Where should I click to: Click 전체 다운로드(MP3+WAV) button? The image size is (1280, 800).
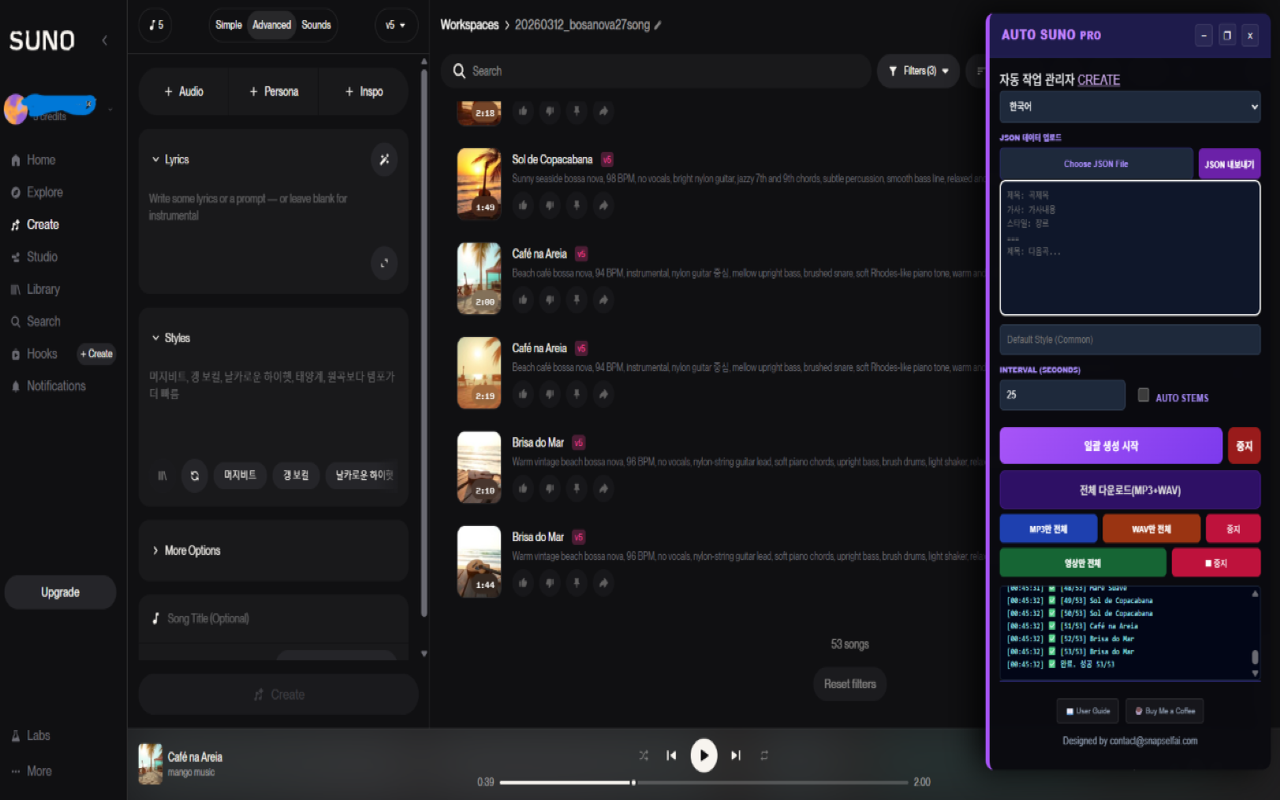[x=1130, y=490]
